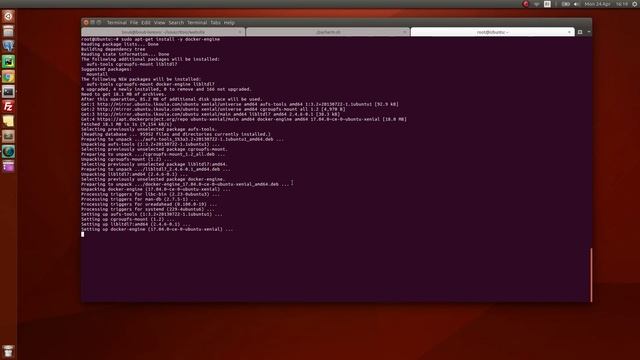
Task: Open the View menu in Terminal
Action: point(160,22)
